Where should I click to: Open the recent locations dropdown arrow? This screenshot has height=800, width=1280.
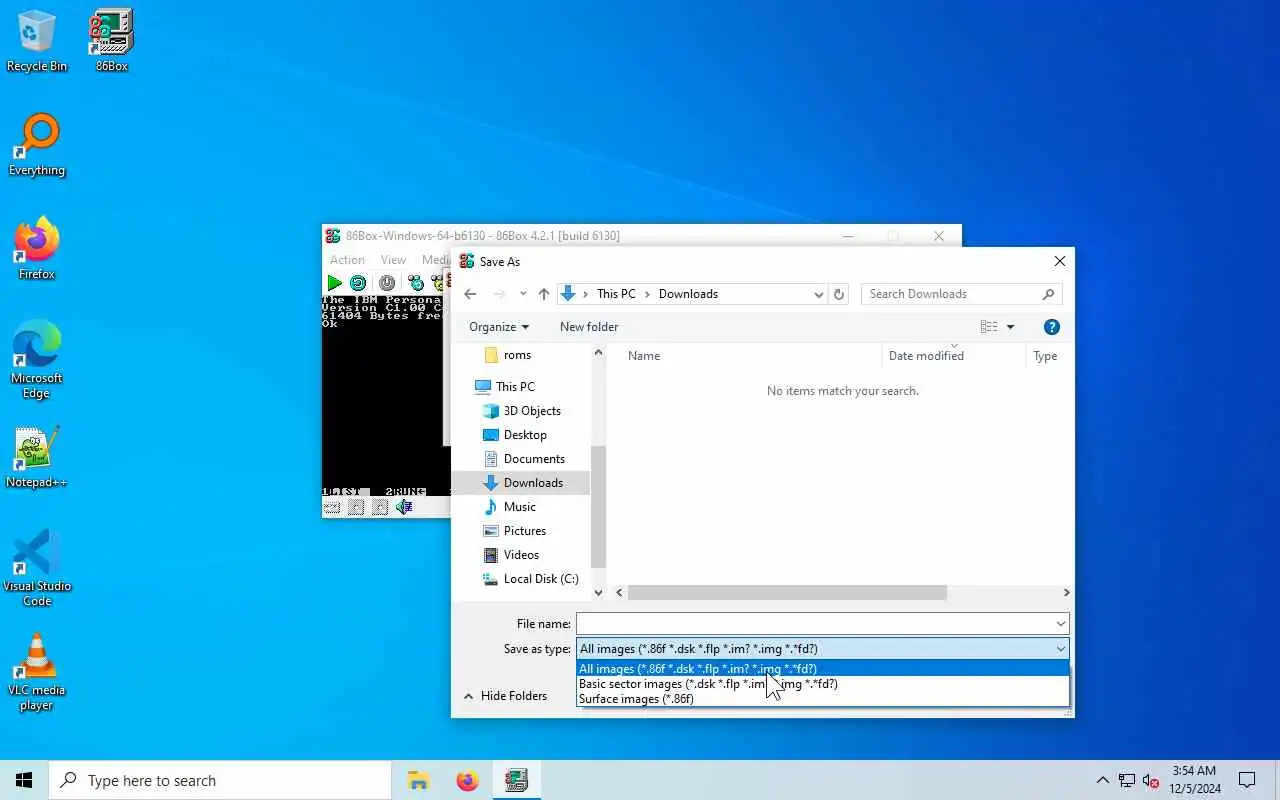(523, 294)
